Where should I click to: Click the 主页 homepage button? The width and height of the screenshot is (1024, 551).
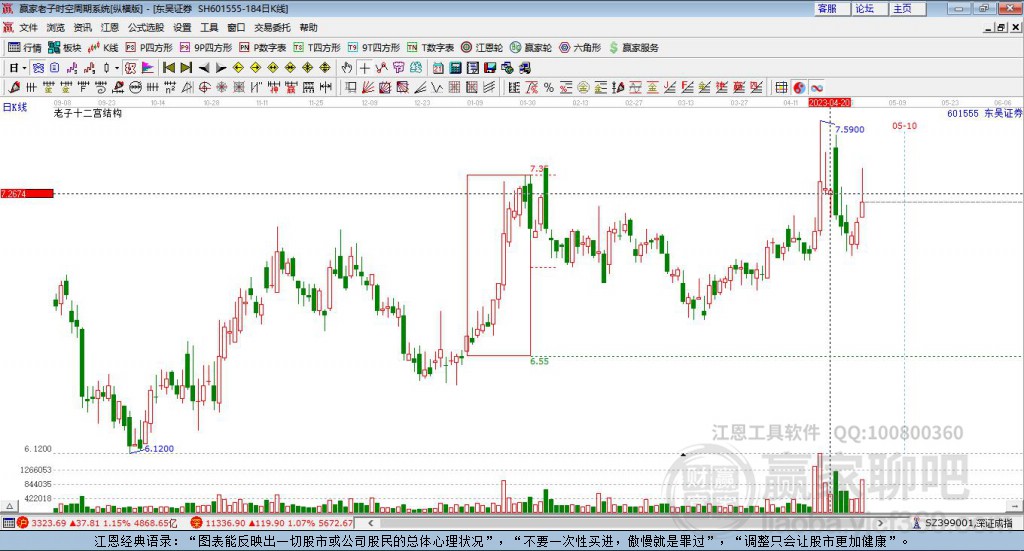[908, 8]
